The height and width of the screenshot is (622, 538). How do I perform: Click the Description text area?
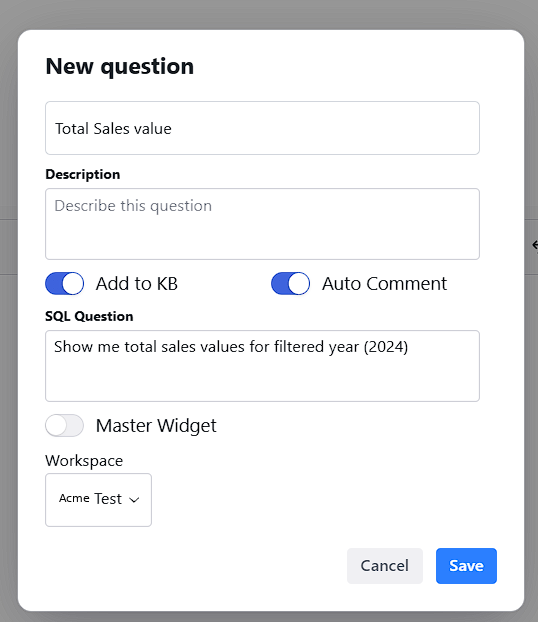(262, 224)
